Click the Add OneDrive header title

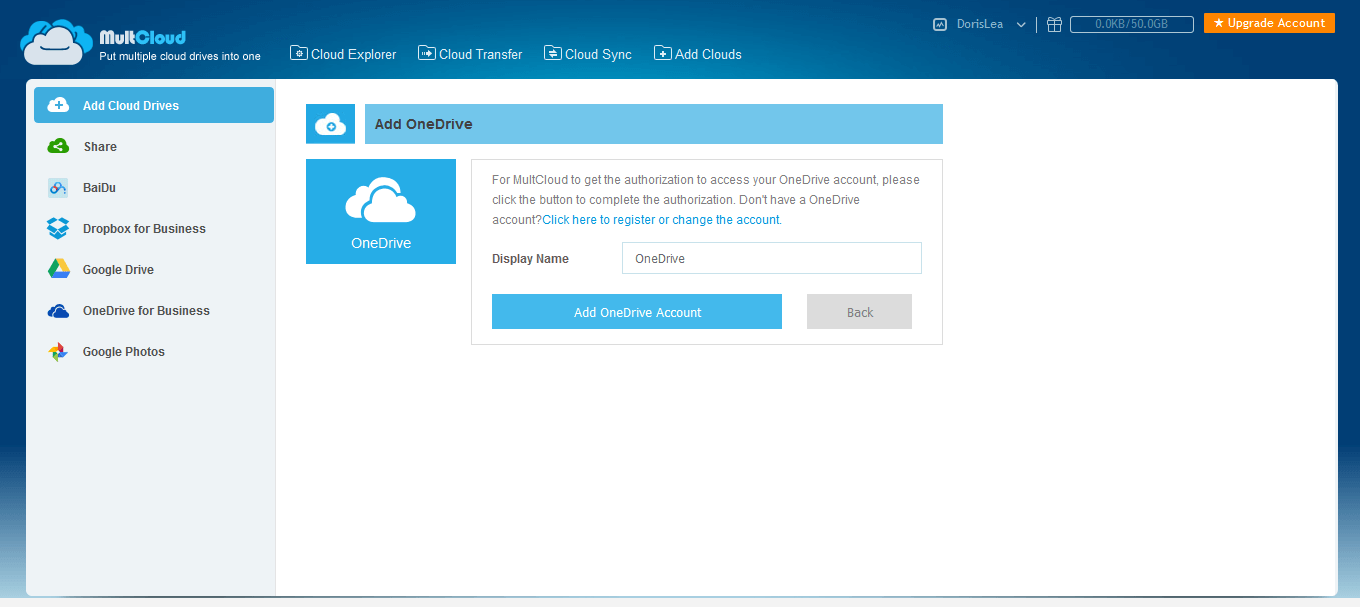point(423,124)
